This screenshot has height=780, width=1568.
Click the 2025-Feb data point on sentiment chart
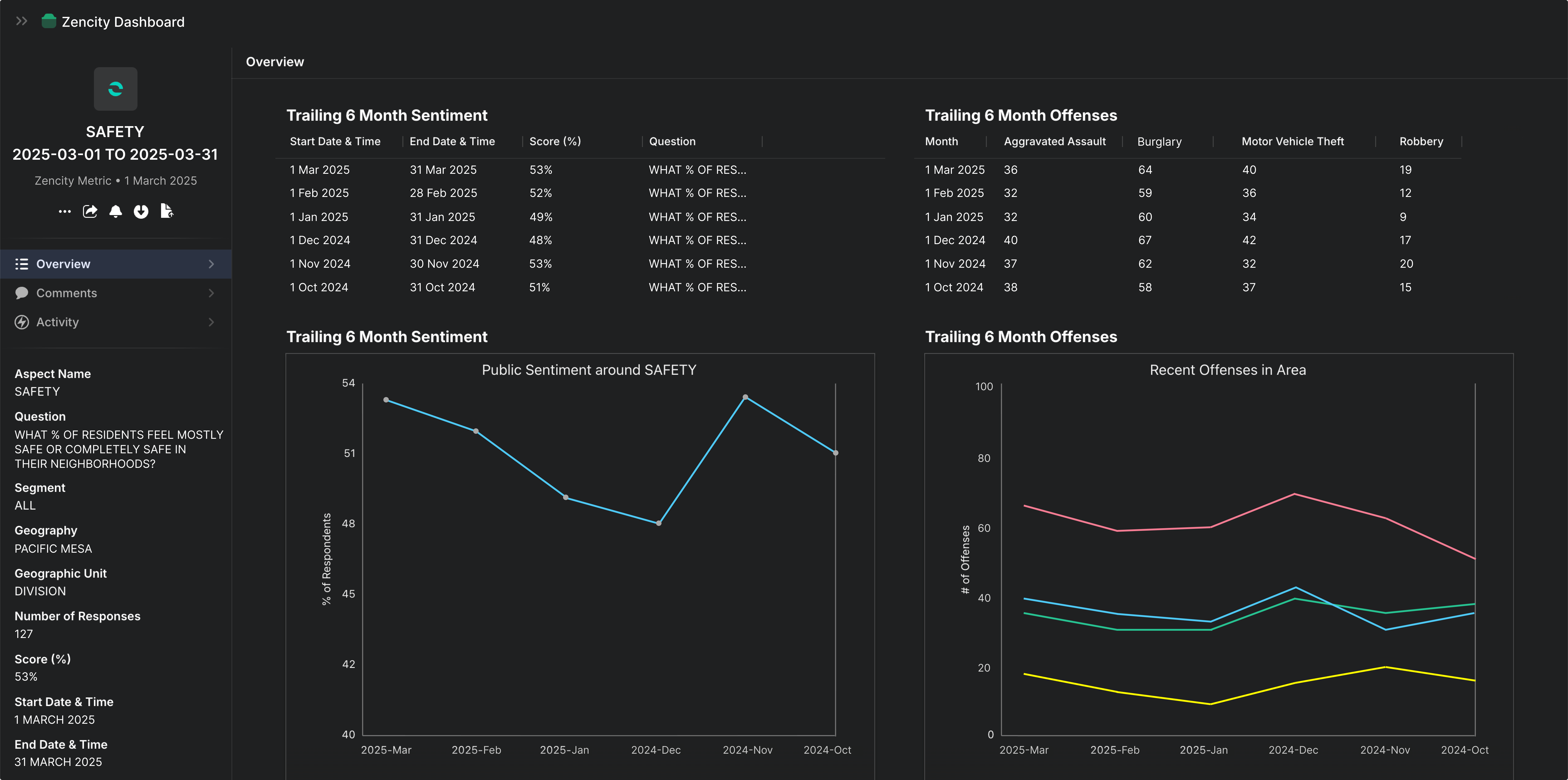[x=476, y=431]
